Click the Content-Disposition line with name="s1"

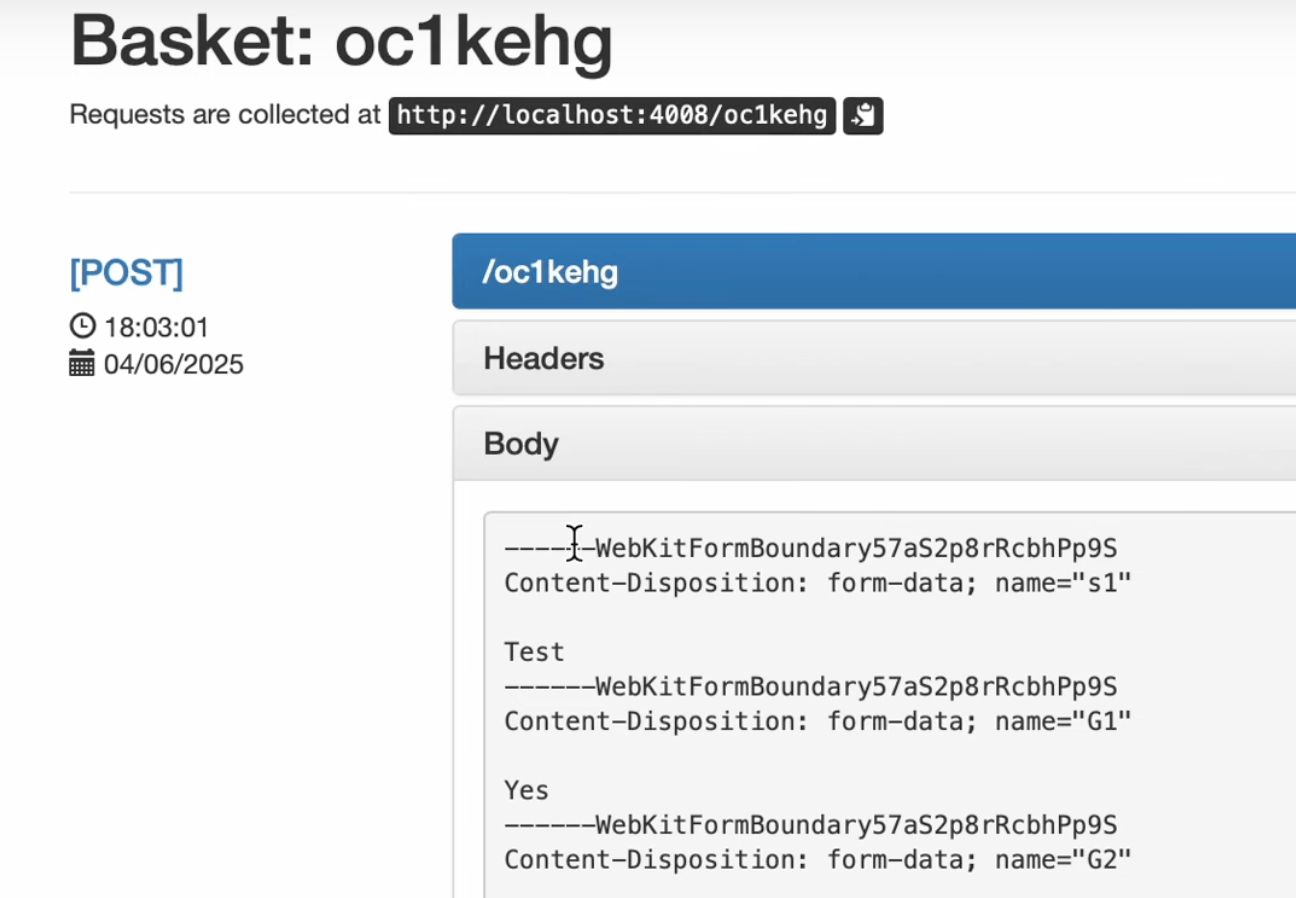(x=817, y=583)
